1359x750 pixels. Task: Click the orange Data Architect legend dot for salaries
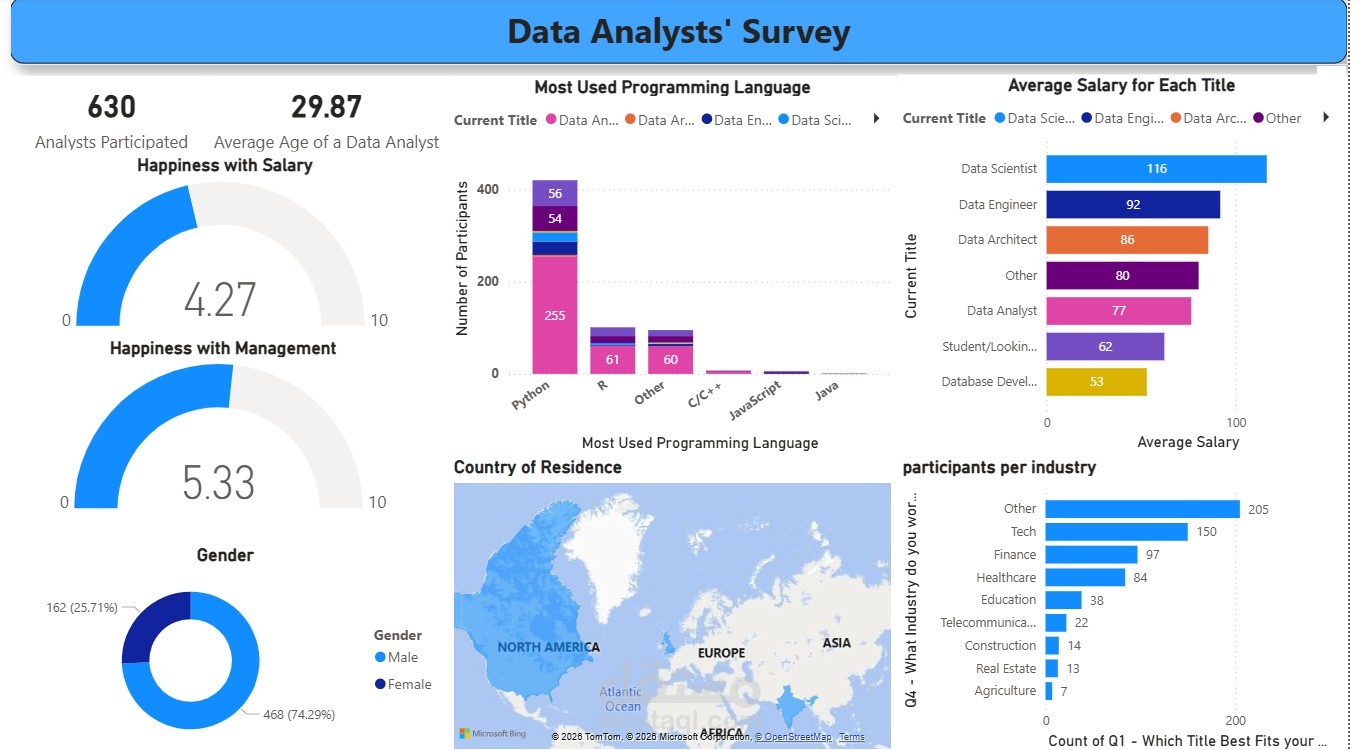(x=1175, y=118)
